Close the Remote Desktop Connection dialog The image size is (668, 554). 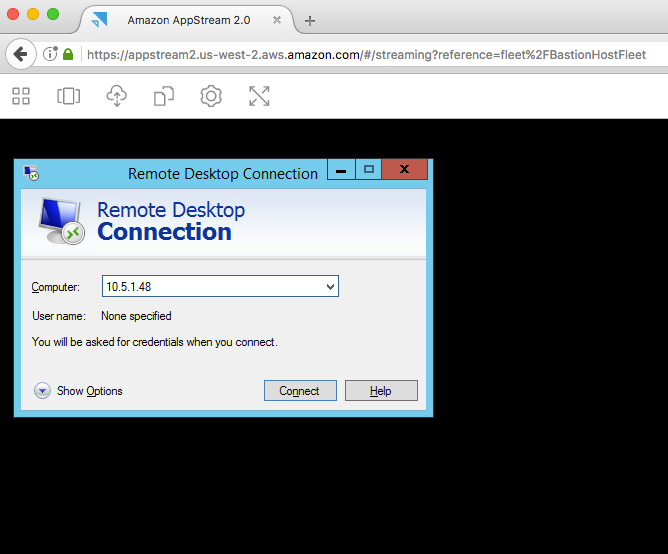tap(405, 170)
